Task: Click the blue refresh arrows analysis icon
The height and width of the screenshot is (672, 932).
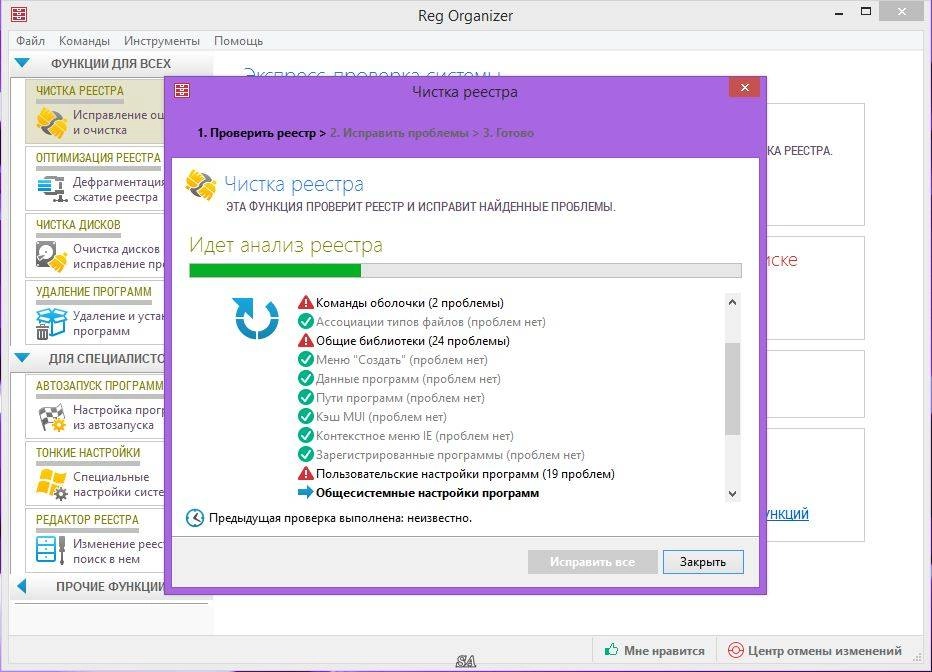Action: (257, 319)
